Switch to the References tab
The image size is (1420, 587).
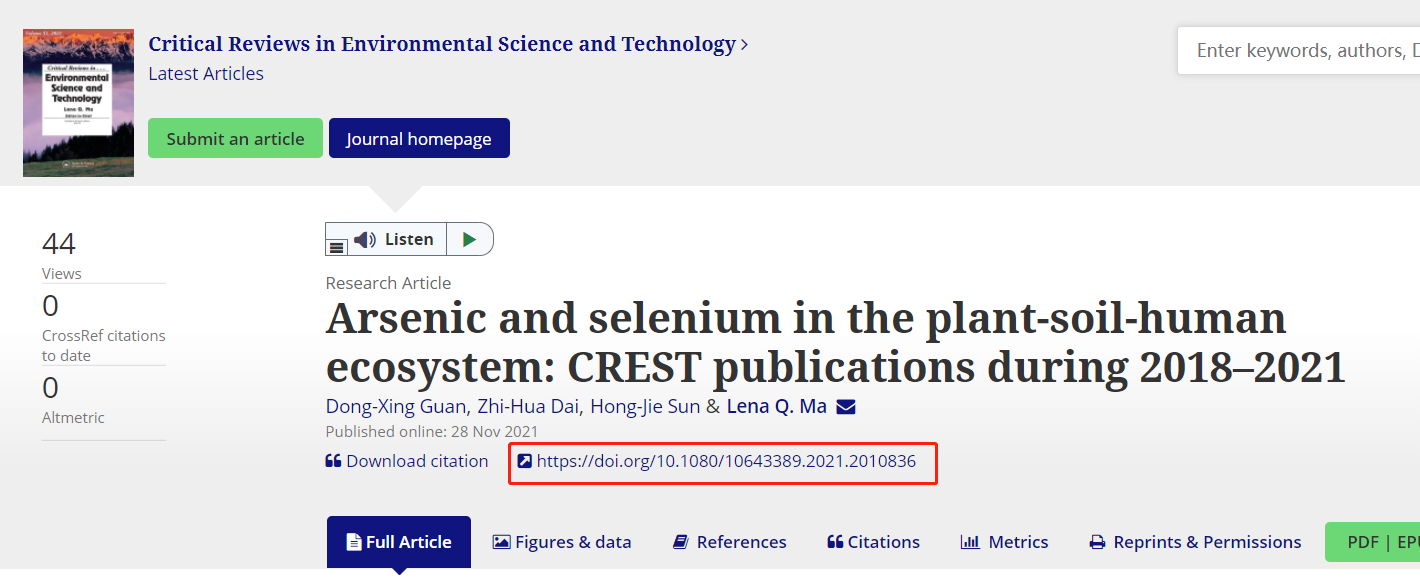[x=730, y=542]
